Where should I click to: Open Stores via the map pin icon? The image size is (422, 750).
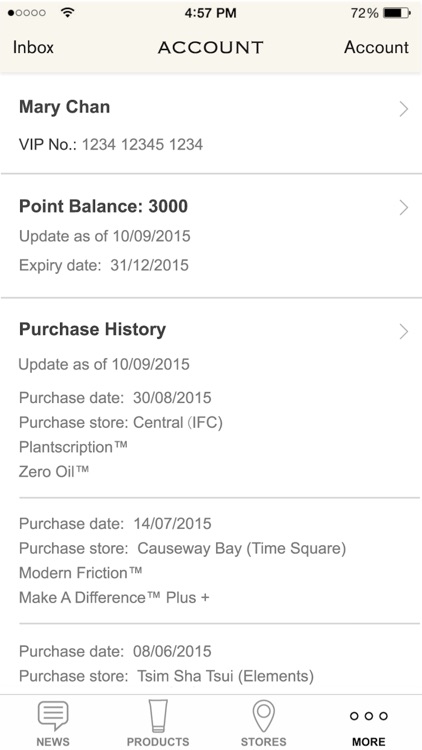pos(263,716)
